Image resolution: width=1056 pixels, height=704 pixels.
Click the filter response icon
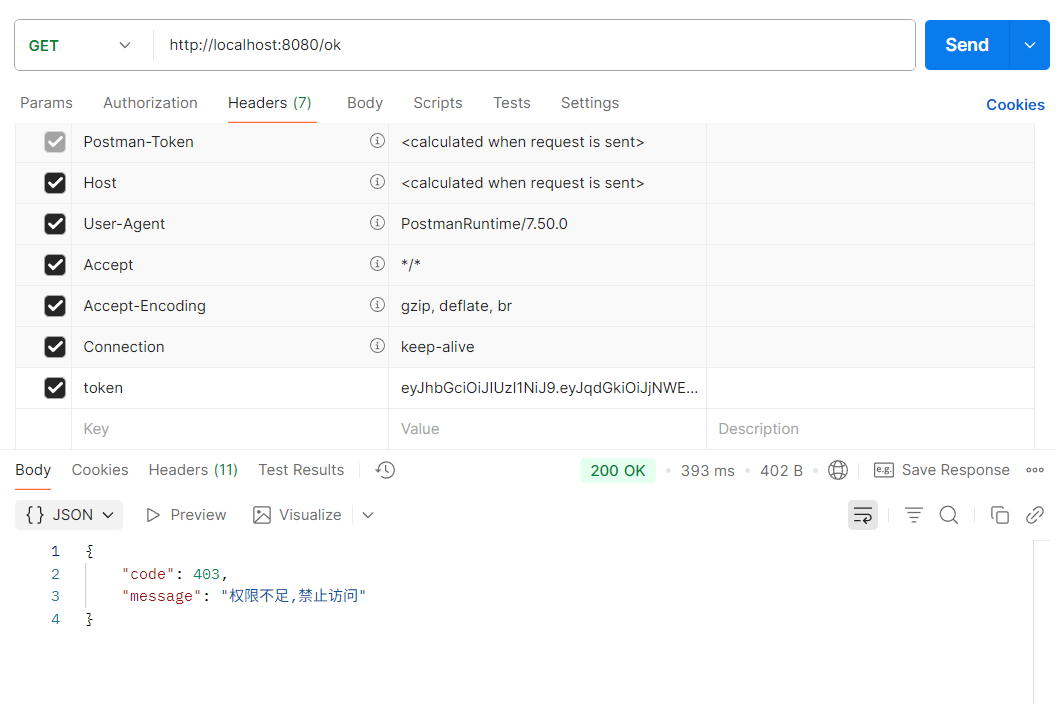(914, 515)
